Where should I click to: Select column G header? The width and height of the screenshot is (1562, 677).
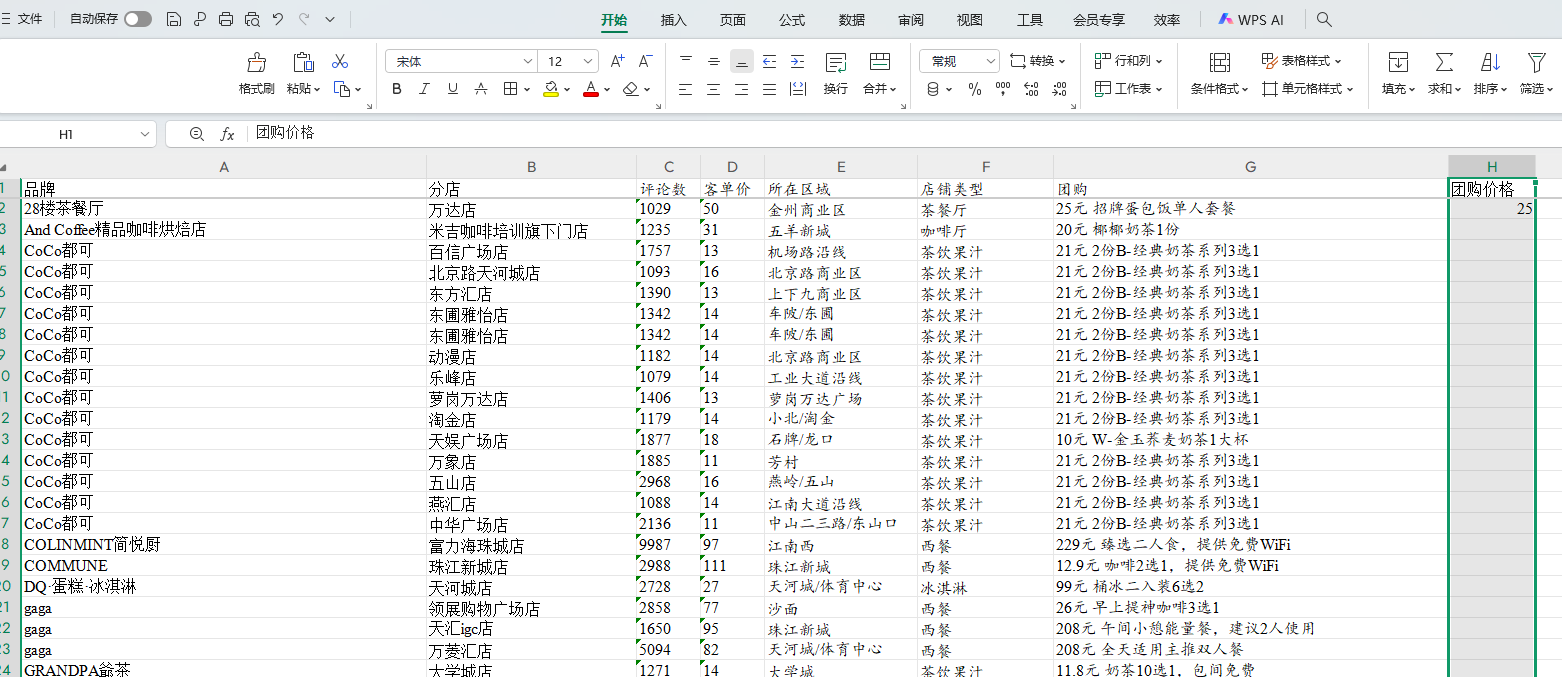point(1251,167)
